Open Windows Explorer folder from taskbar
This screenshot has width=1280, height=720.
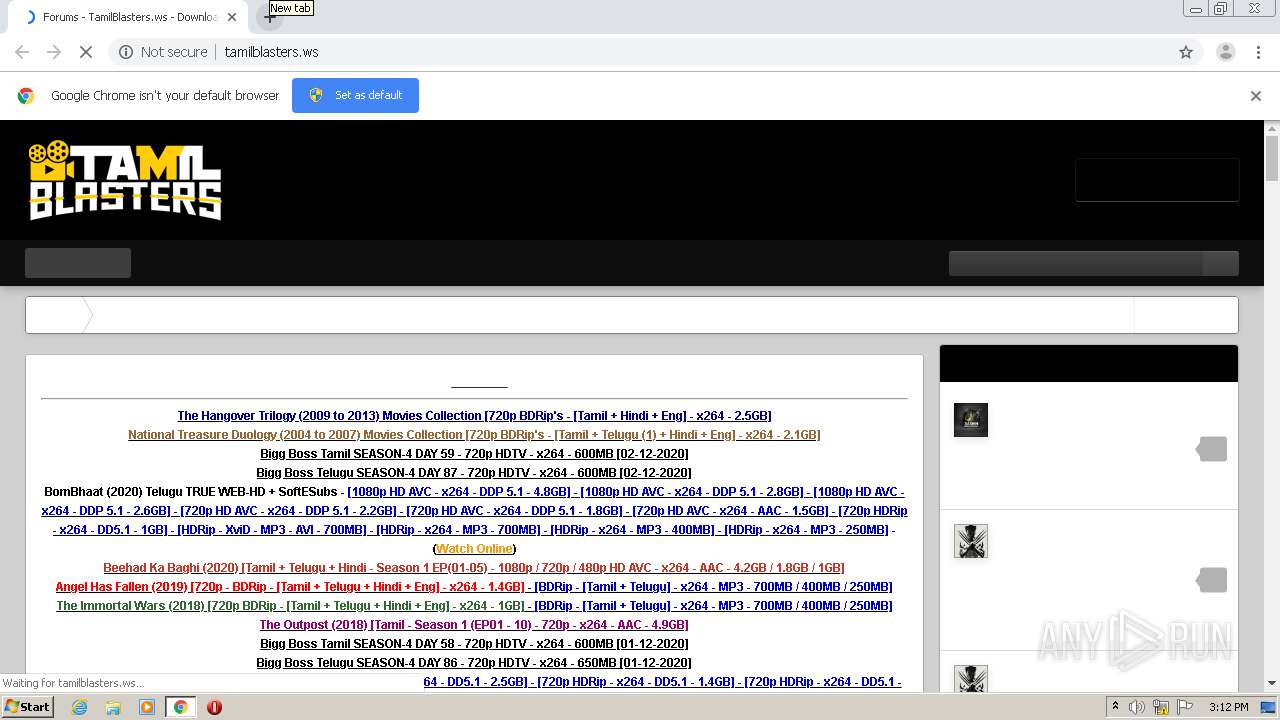113,707
